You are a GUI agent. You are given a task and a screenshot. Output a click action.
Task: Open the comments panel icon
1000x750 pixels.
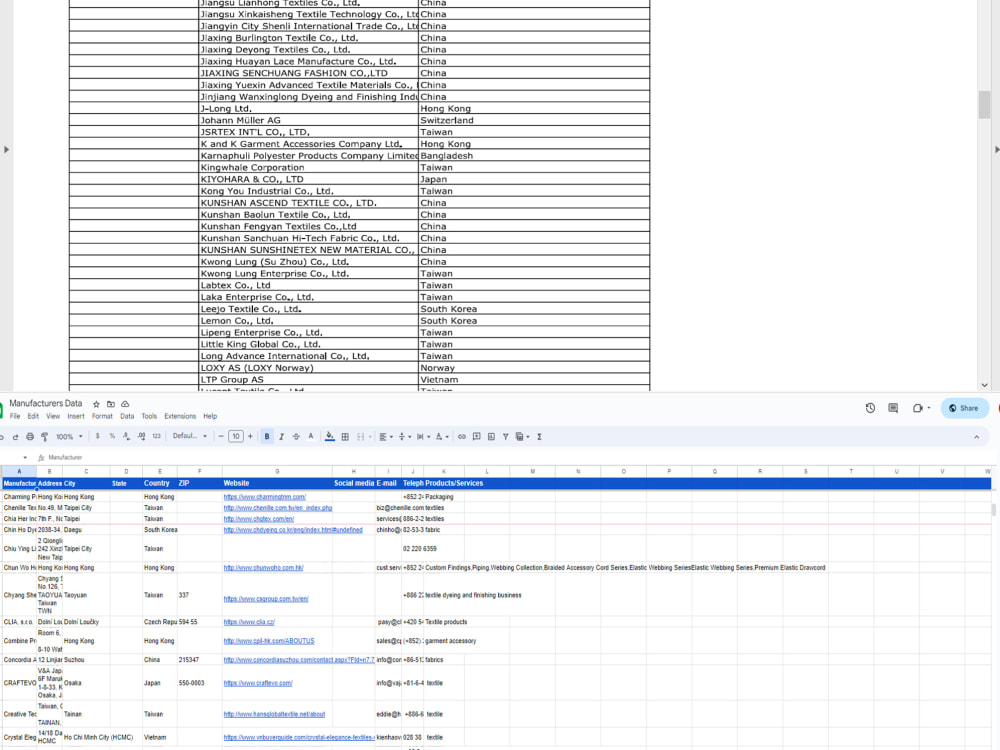point(893,408)
